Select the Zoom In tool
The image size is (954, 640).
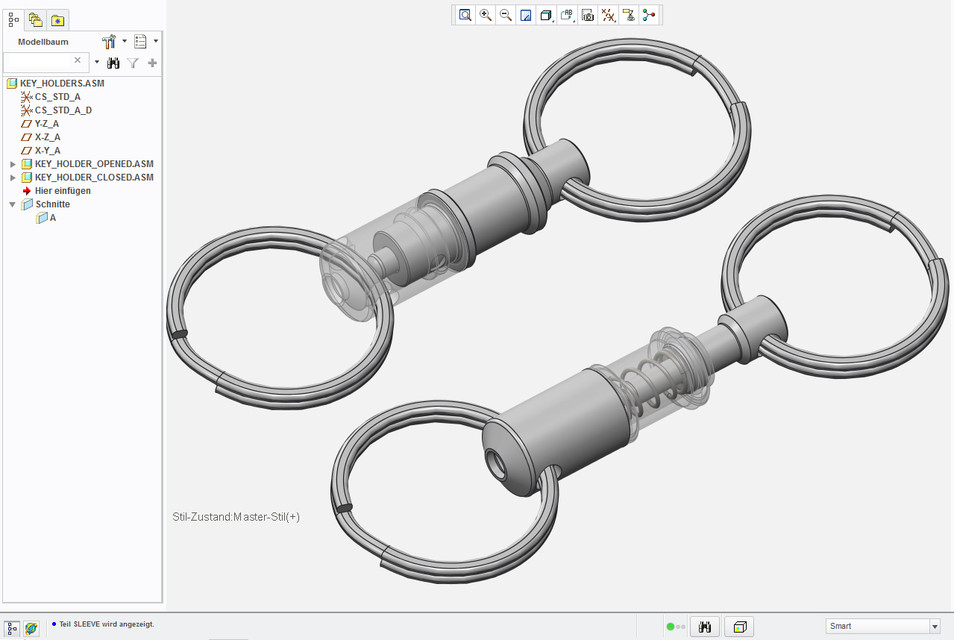click(484, 15)
